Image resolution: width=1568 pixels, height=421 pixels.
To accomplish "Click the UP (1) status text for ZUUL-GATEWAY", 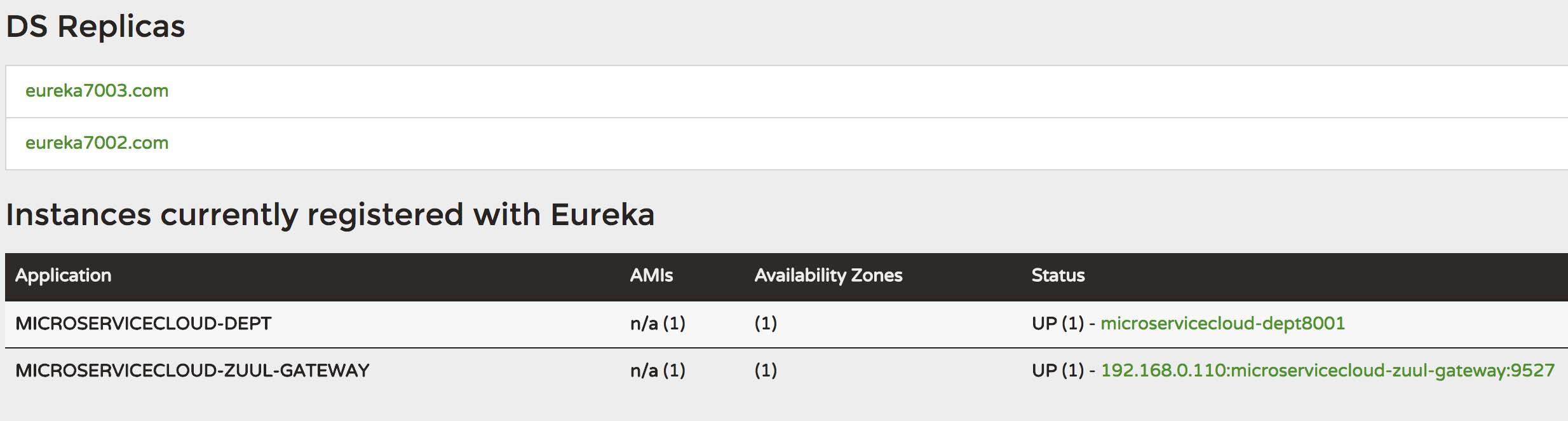I will (x=1057, y=371).
